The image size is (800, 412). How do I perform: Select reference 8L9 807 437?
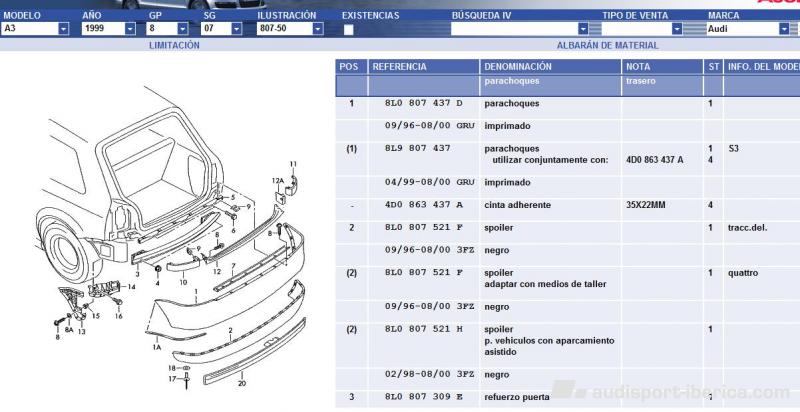pos(418,148)
